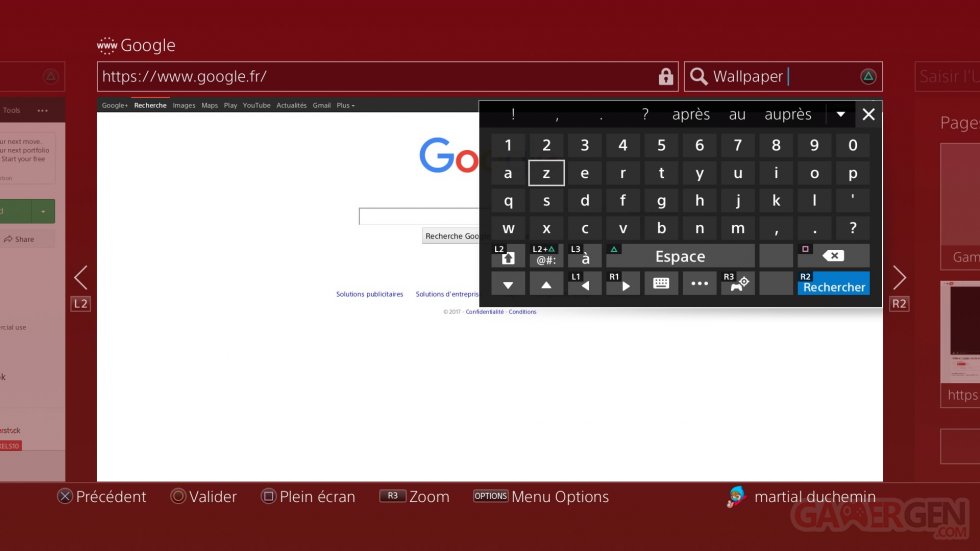Click Précédent at the bottom bar
The image size is (980, 551).
[x=102, y=497]
